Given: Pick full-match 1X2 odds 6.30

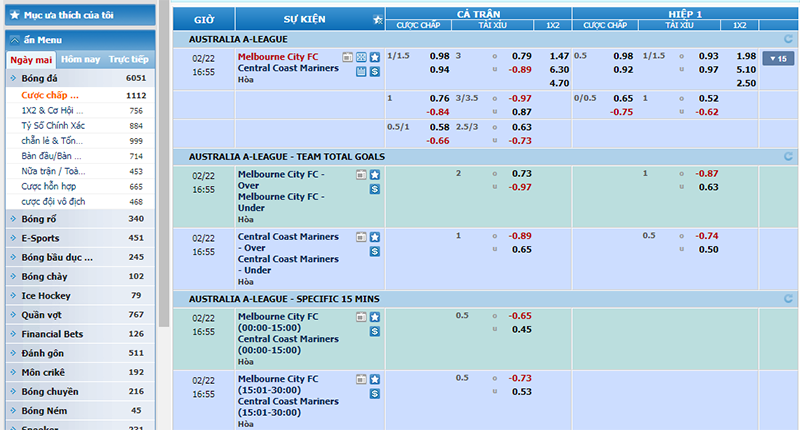Looking at the screenshot, I should coord(559,70).
